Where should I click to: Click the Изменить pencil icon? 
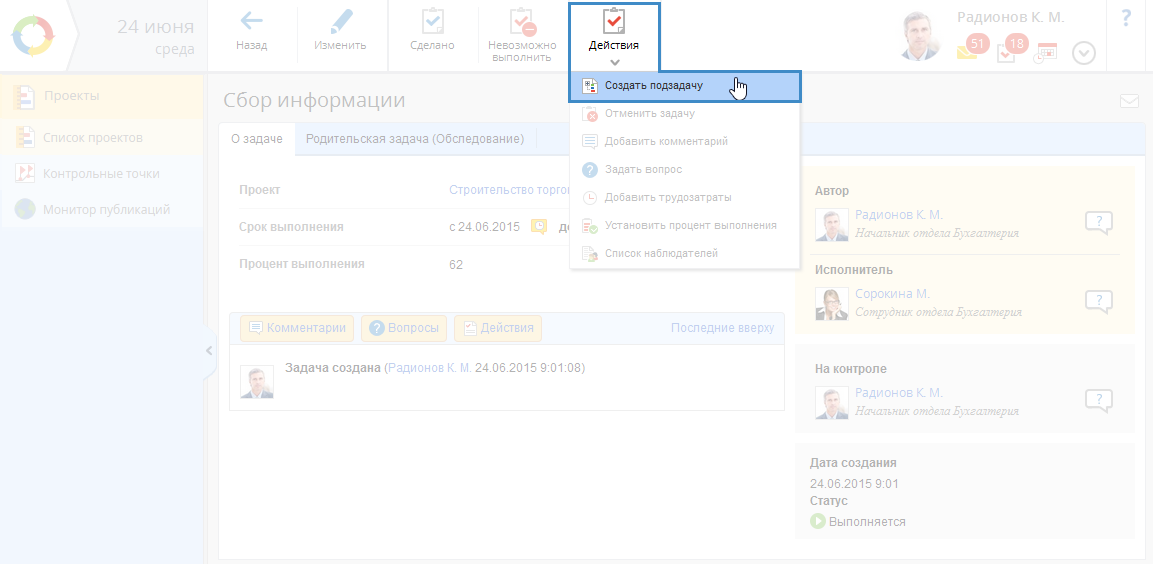[341, 22]
